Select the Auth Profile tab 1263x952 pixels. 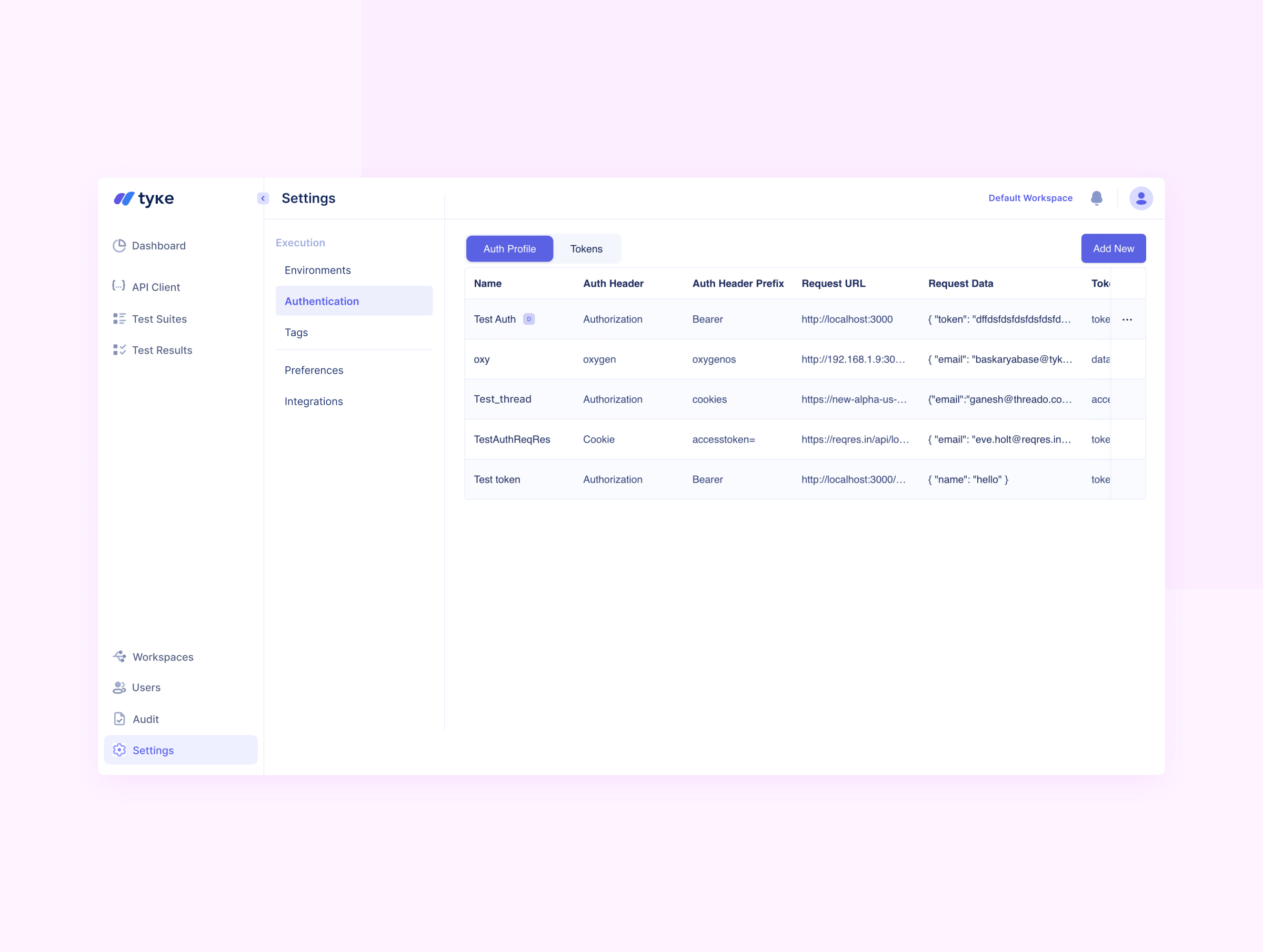click(x=509, y=248)
